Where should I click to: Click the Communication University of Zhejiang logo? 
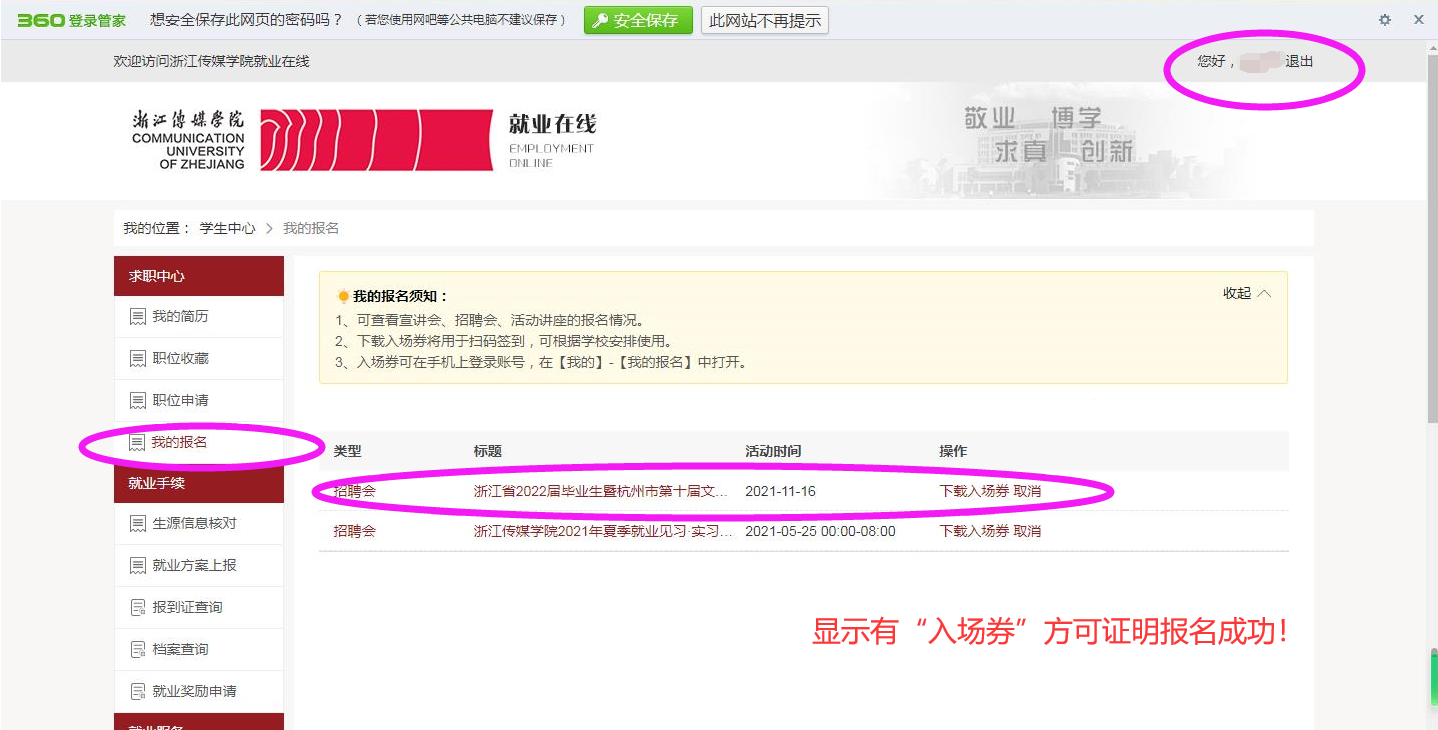click(312, 140)
